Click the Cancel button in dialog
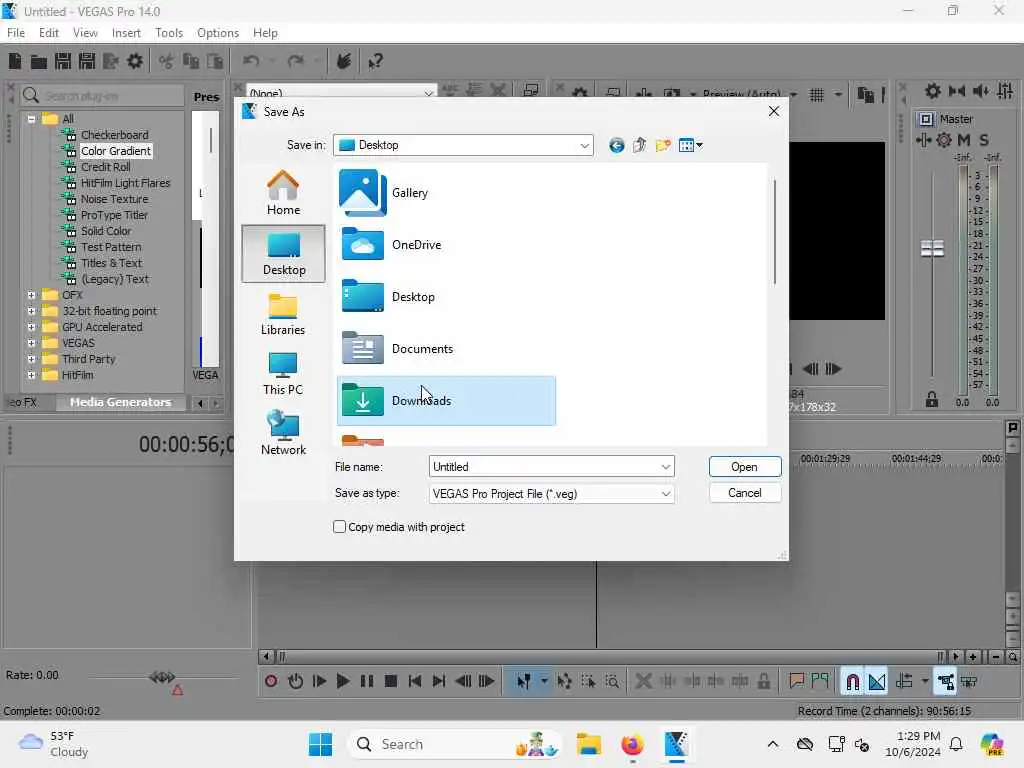Viewport: 1024px width, 768px height. pyautogui.click(x=744, y=493)
